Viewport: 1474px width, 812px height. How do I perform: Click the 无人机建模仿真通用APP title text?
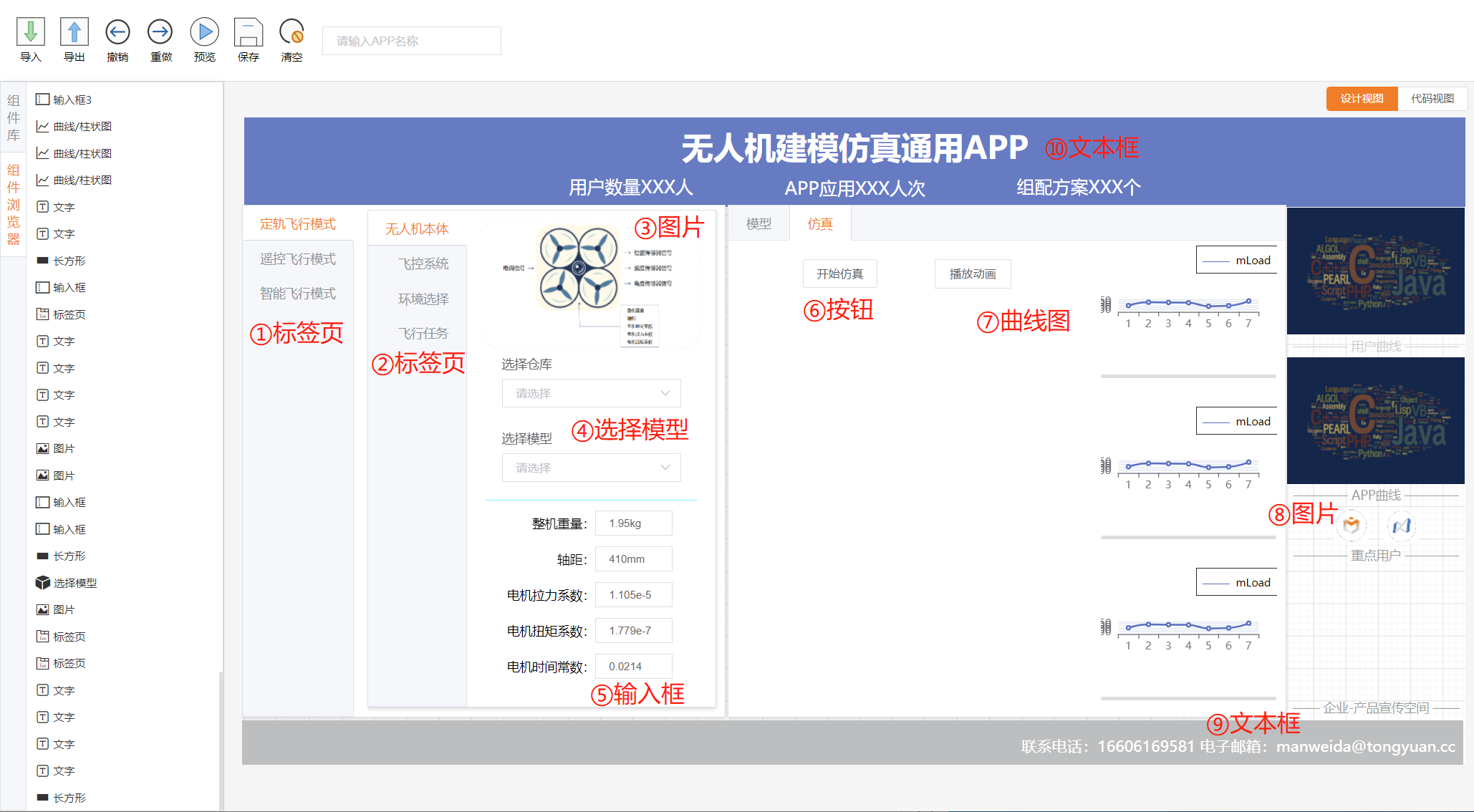point(854,148)
